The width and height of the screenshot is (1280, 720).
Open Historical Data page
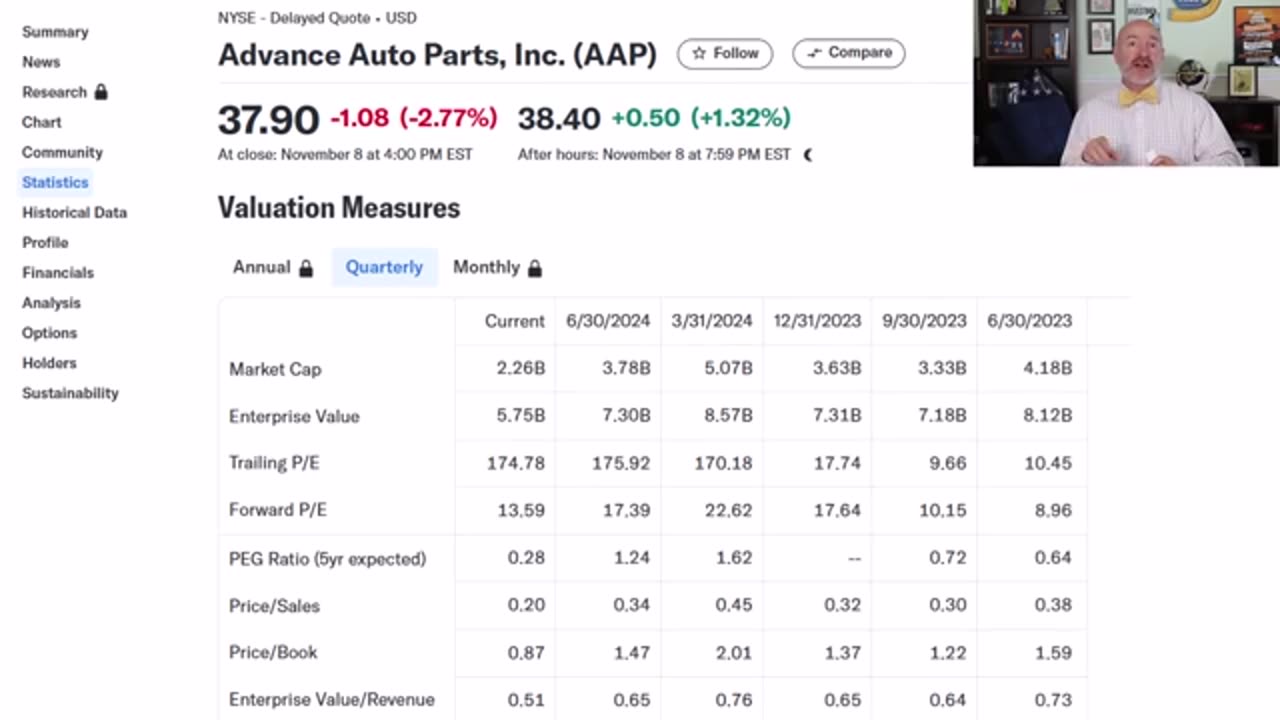point(74,212)
